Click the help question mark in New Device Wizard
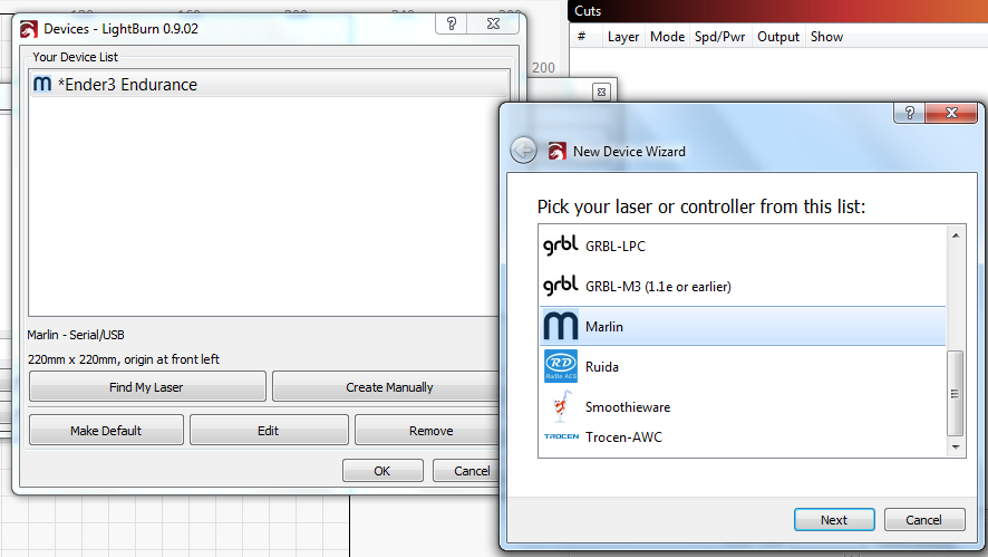The width and height of the screenshot is (988, 557). point(909,113)
